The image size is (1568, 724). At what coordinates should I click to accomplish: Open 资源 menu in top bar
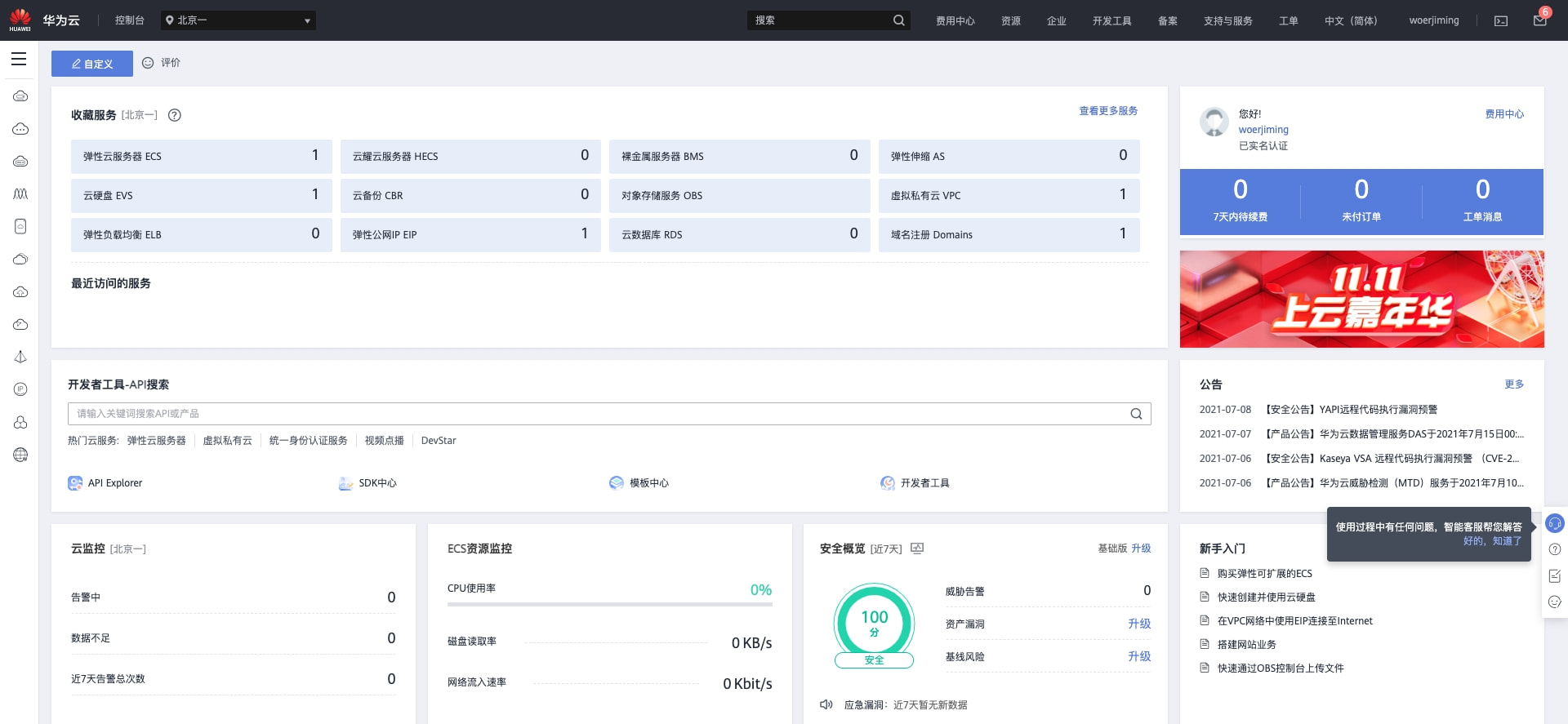point(1011,21)
